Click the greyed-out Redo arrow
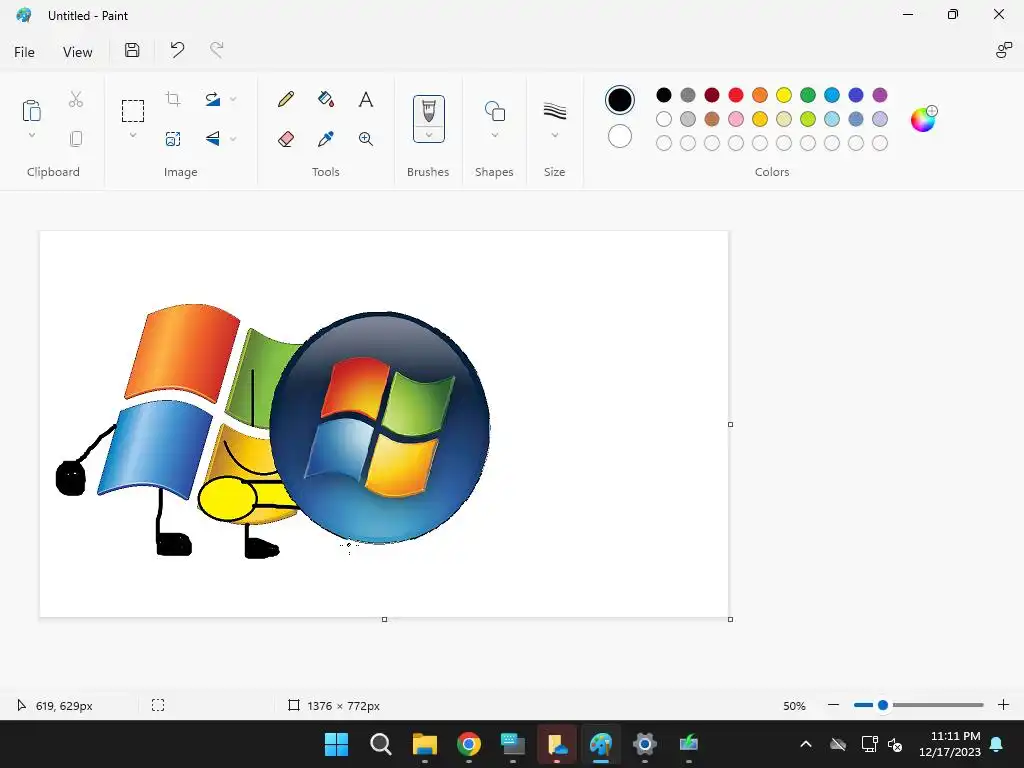Screen dimensions: 1024x768 click(x=216, y=50)
